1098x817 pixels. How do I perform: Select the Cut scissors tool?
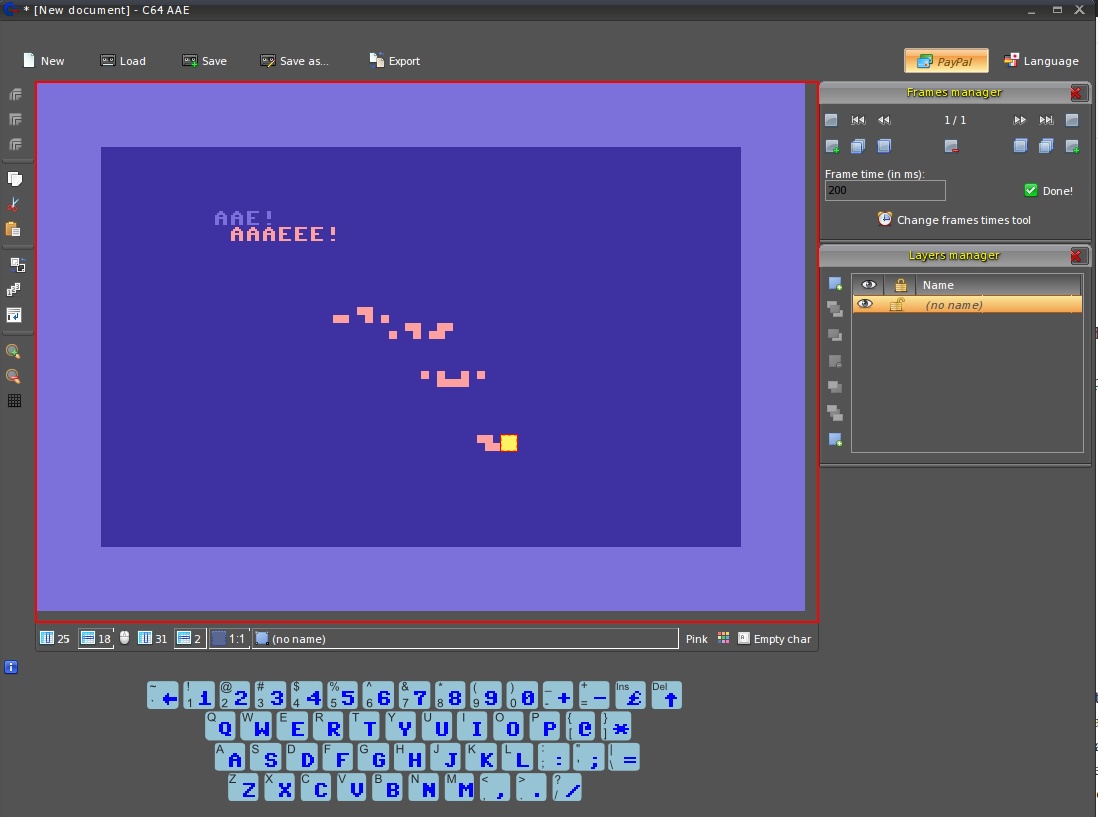click(x=15, y=204)
